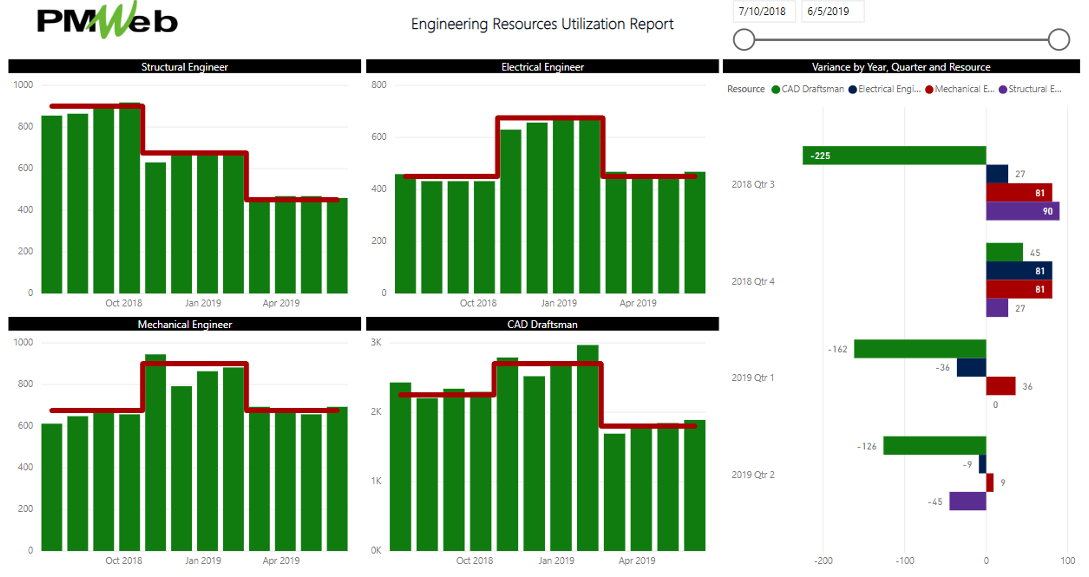Click the navy 27 bar in 2018 Qtr 3

pos(997,174)
